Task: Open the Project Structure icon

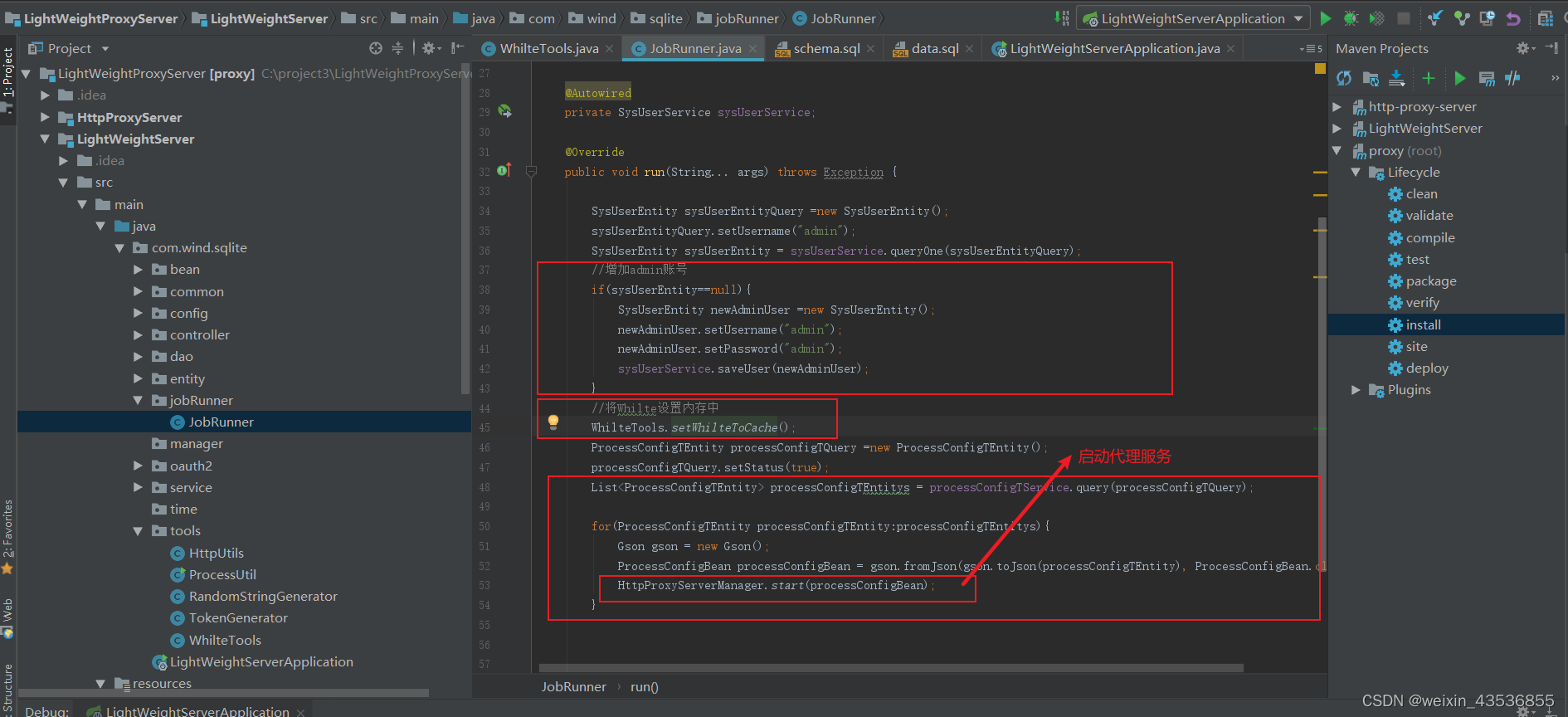Action: 1545,18
